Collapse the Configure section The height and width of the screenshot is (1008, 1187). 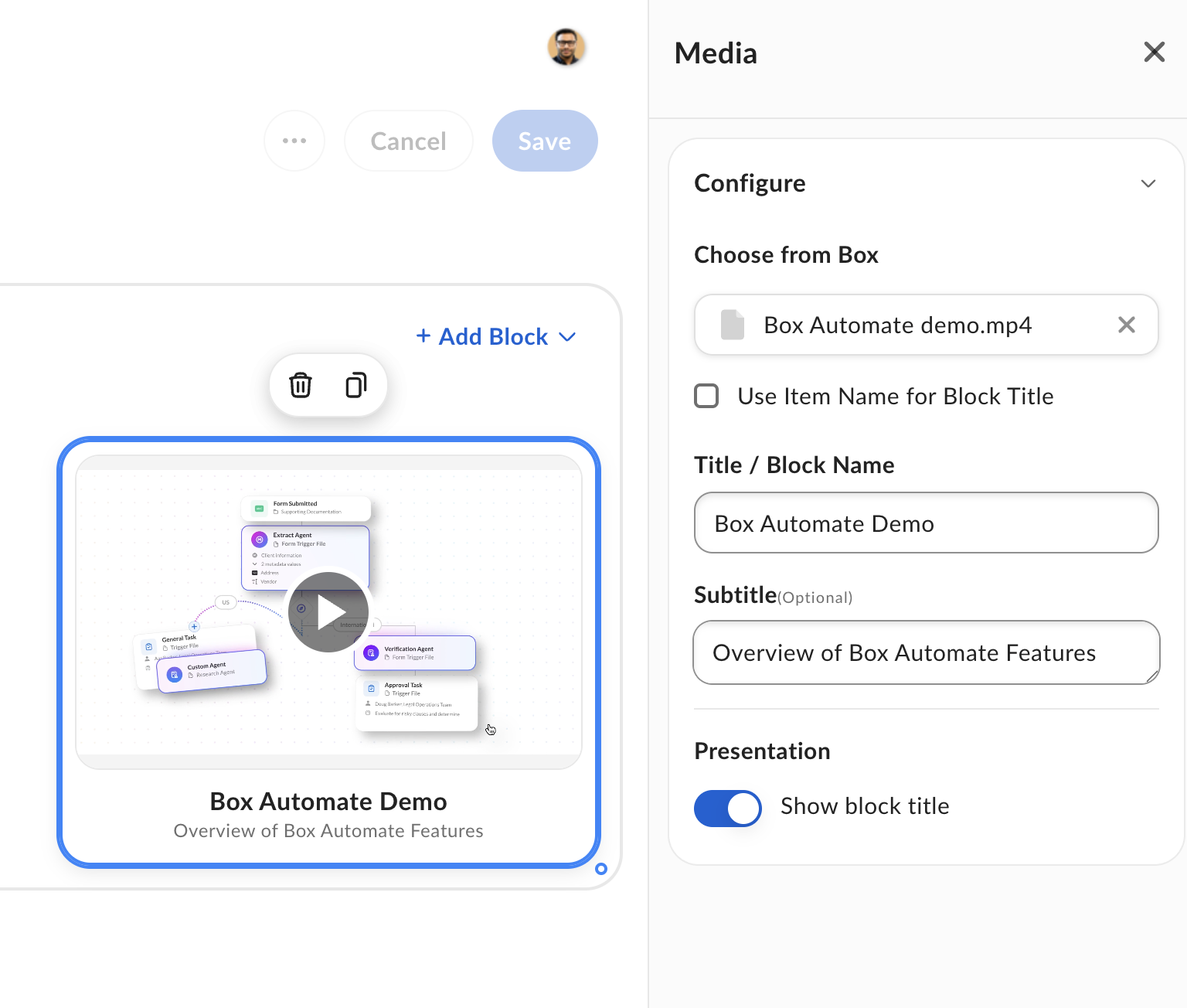tap(1148, 183)
